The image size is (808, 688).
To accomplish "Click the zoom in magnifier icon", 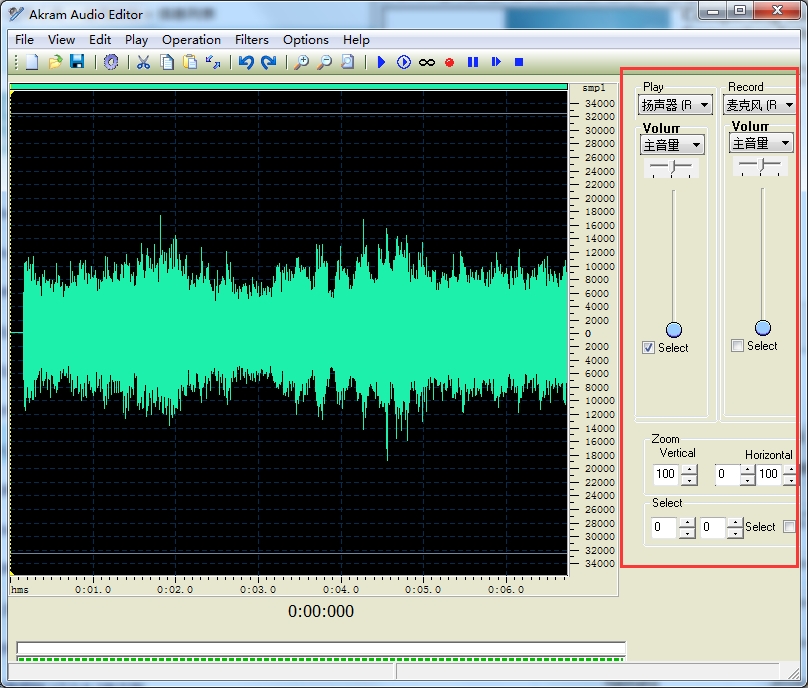I will [x=301, y=62].
